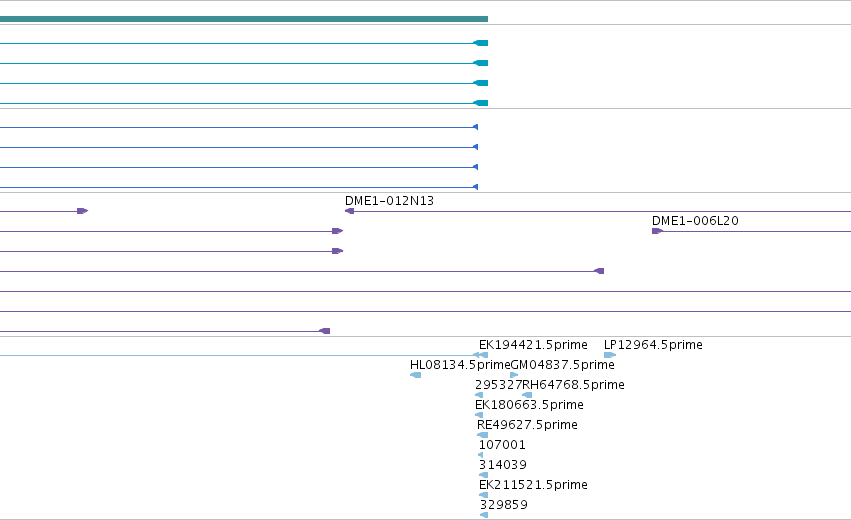
Task: Click the 107001 feature label
Action: tap(502, 445)
